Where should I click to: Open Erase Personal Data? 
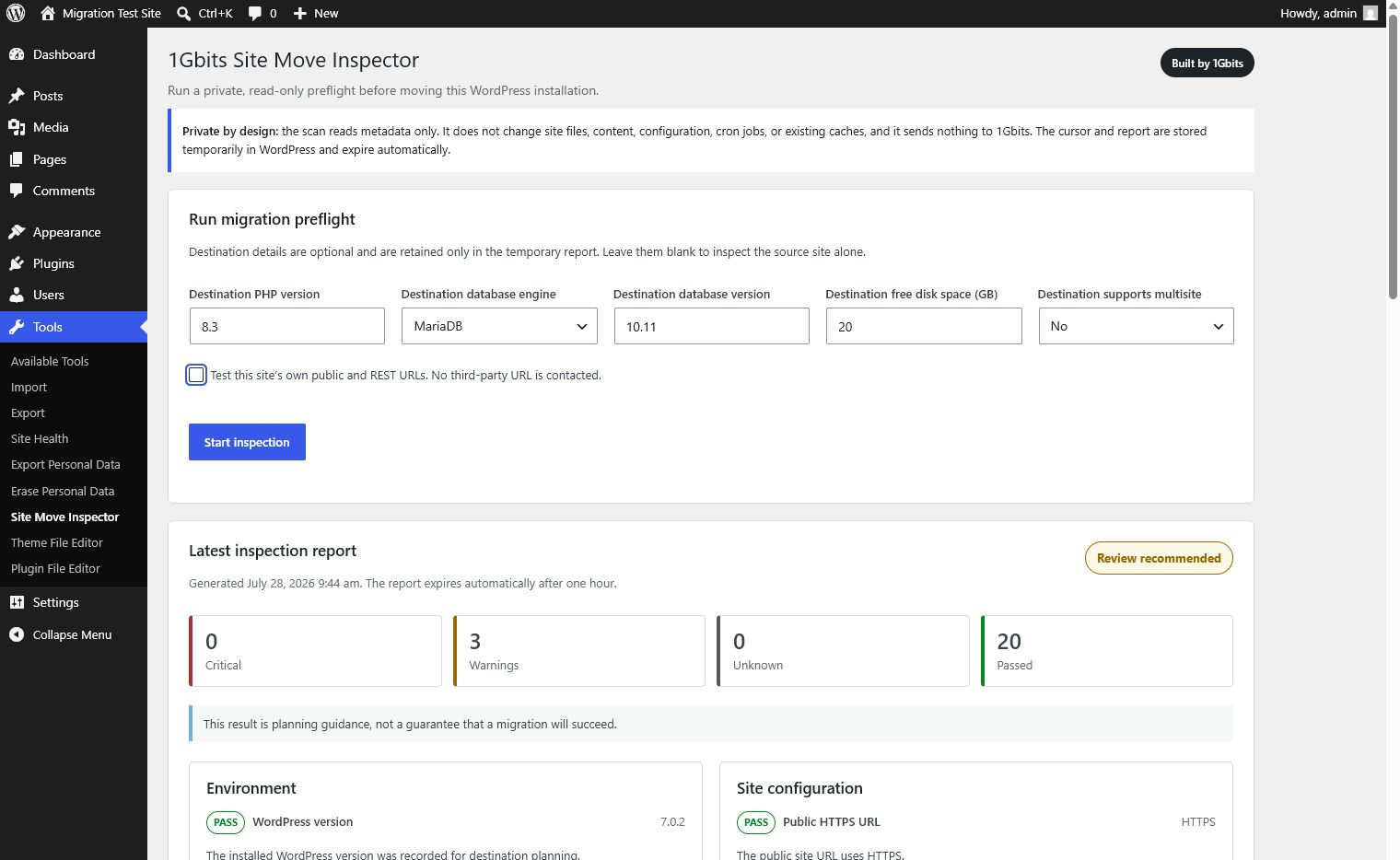tap(63, 491)
